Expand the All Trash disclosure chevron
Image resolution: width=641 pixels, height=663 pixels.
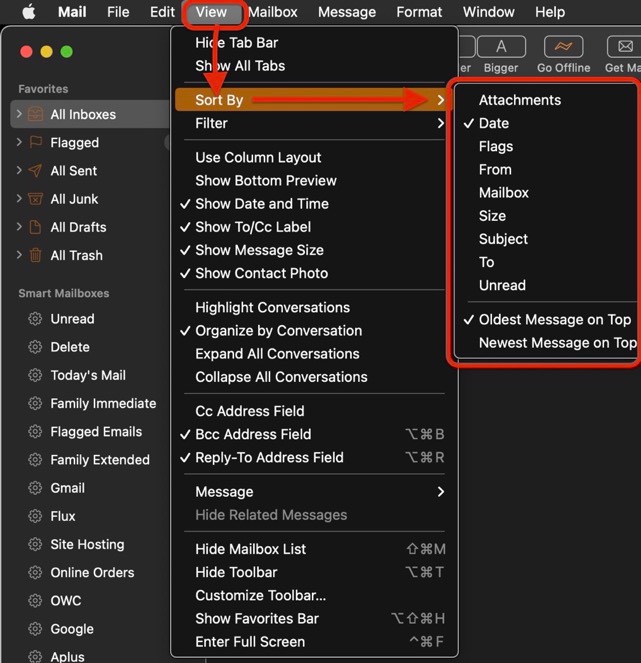click(19, 255)
